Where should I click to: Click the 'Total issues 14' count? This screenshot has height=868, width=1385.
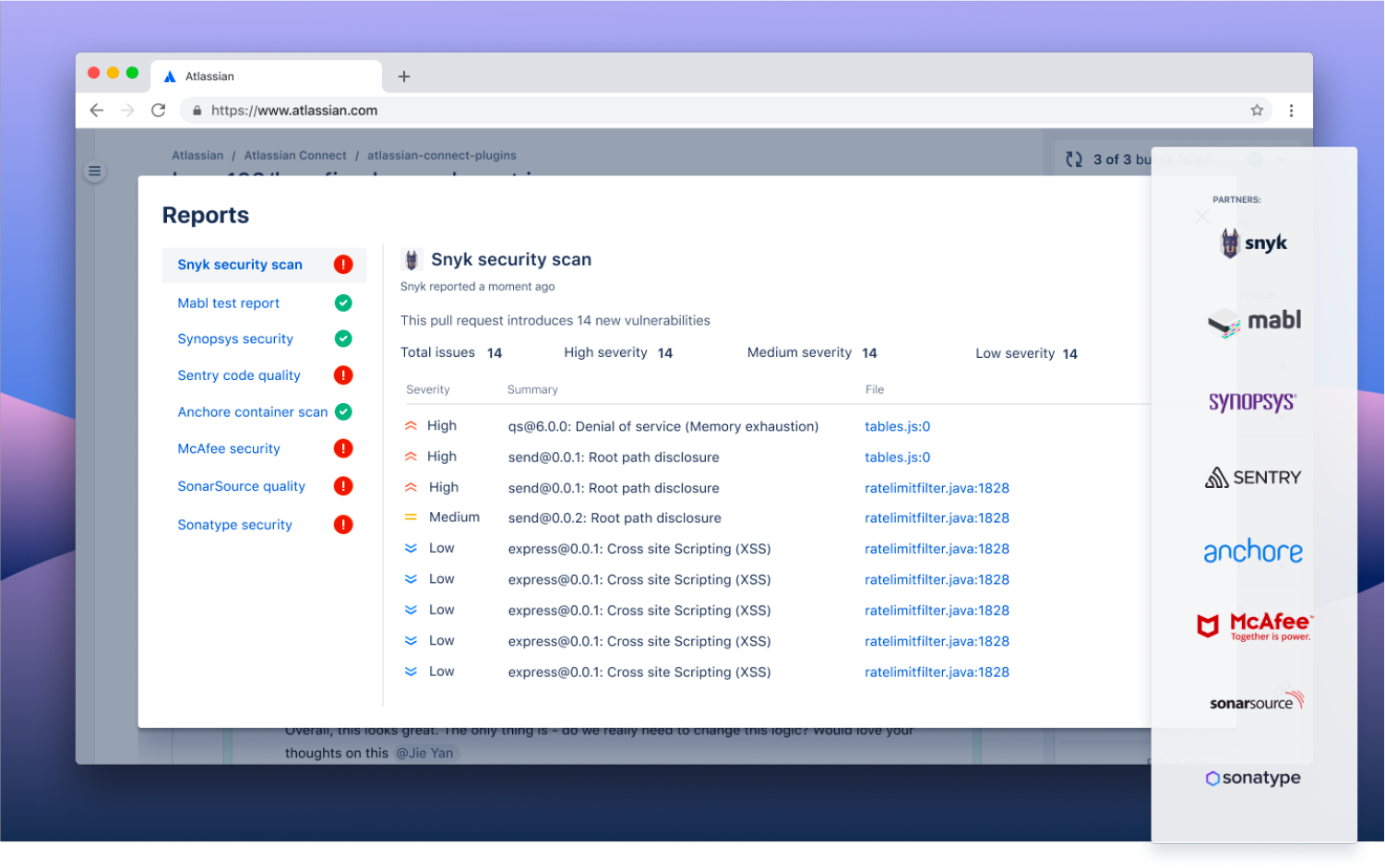[x=451, y=352]
